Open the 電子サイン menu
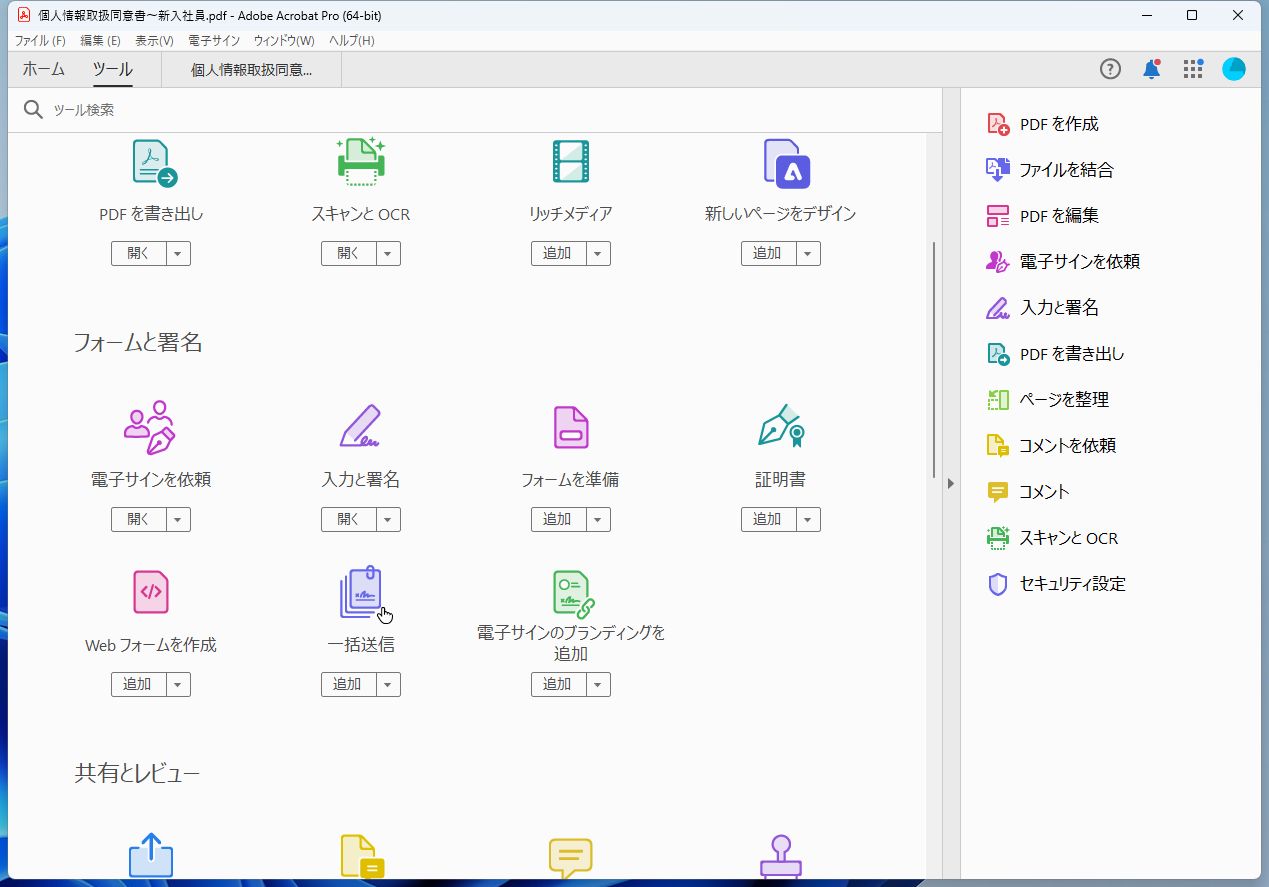The height and width of the screenshot is (887, 1269). coord(214,41)
